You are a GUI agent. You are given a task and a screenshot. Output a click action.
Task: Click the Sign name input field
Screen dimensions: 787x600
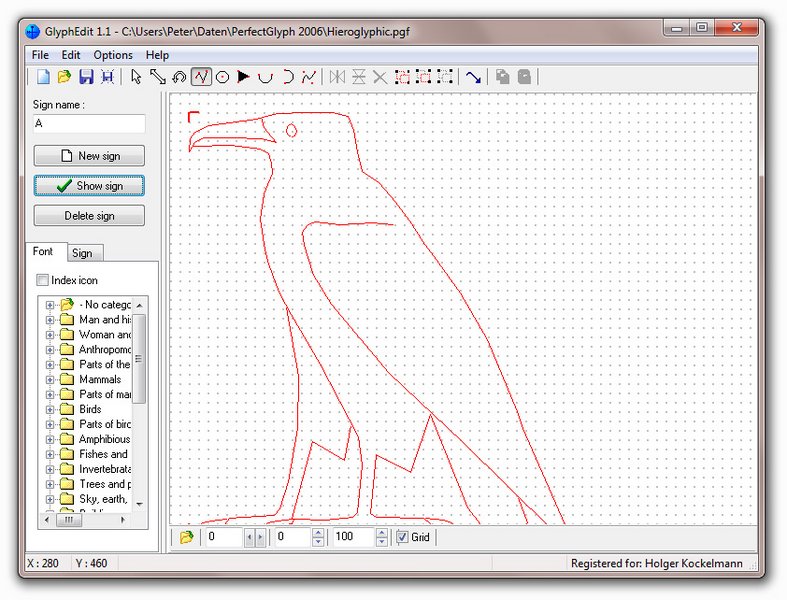click(x=89, y=124)
